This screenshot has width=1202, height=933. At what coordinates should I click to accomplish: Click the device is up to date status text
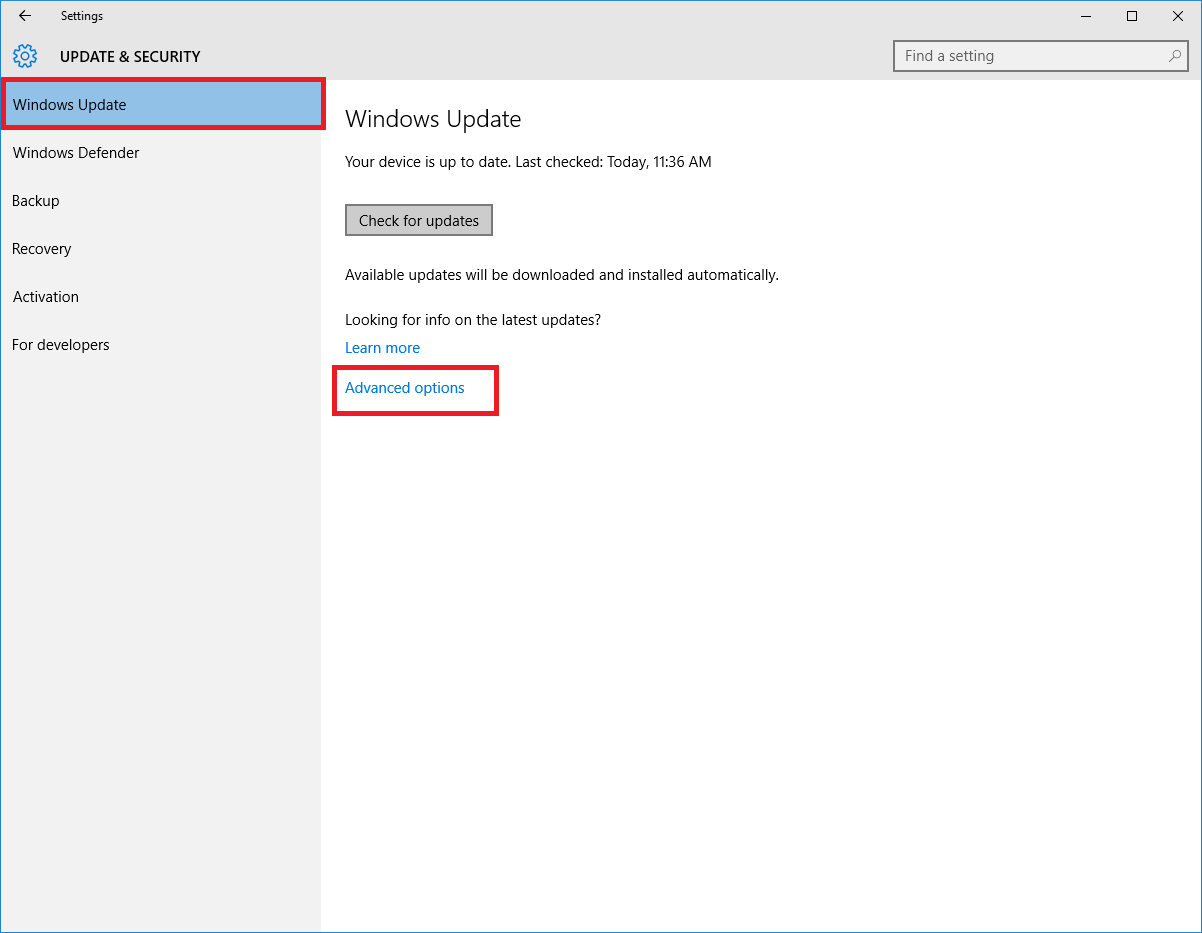click(528, 162)
